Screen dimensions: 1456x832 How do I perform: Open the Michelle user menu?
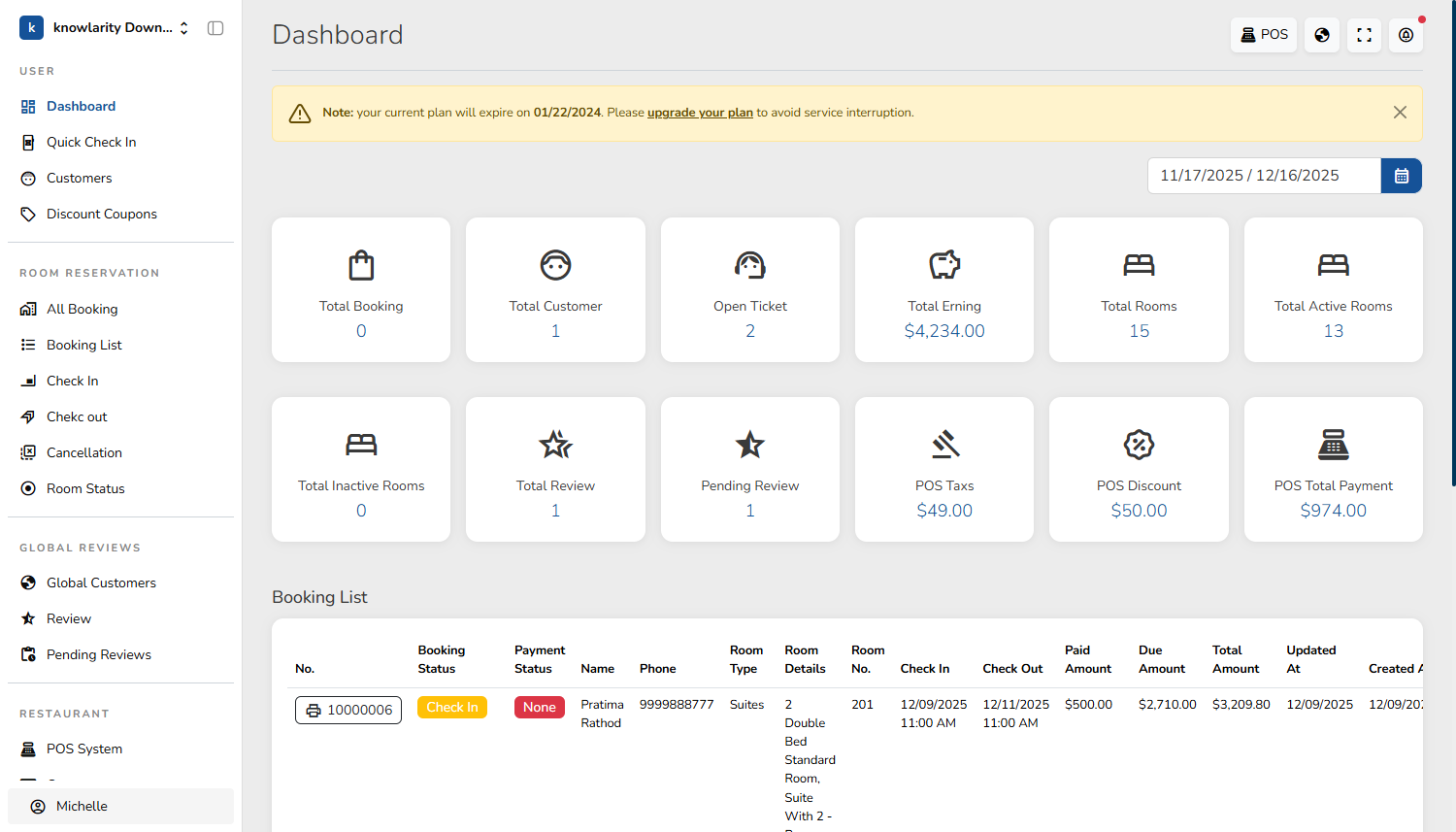pos(120,806)
